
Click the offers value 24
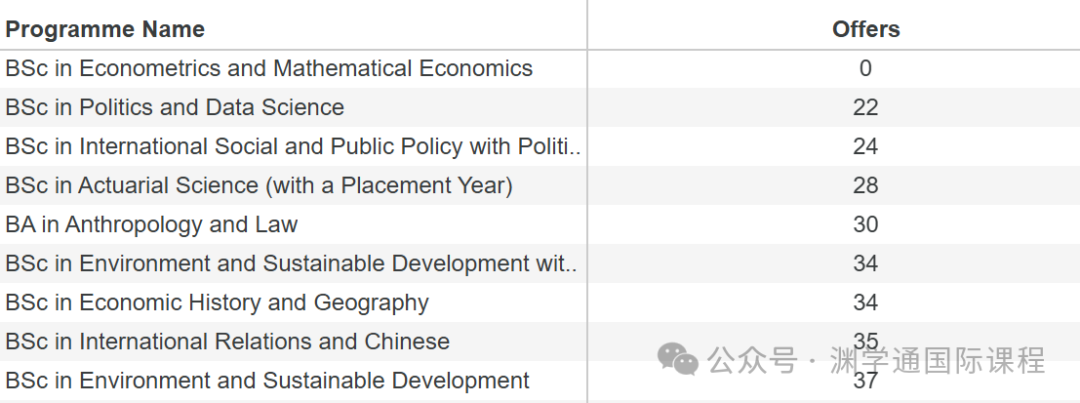coord(865,146)
